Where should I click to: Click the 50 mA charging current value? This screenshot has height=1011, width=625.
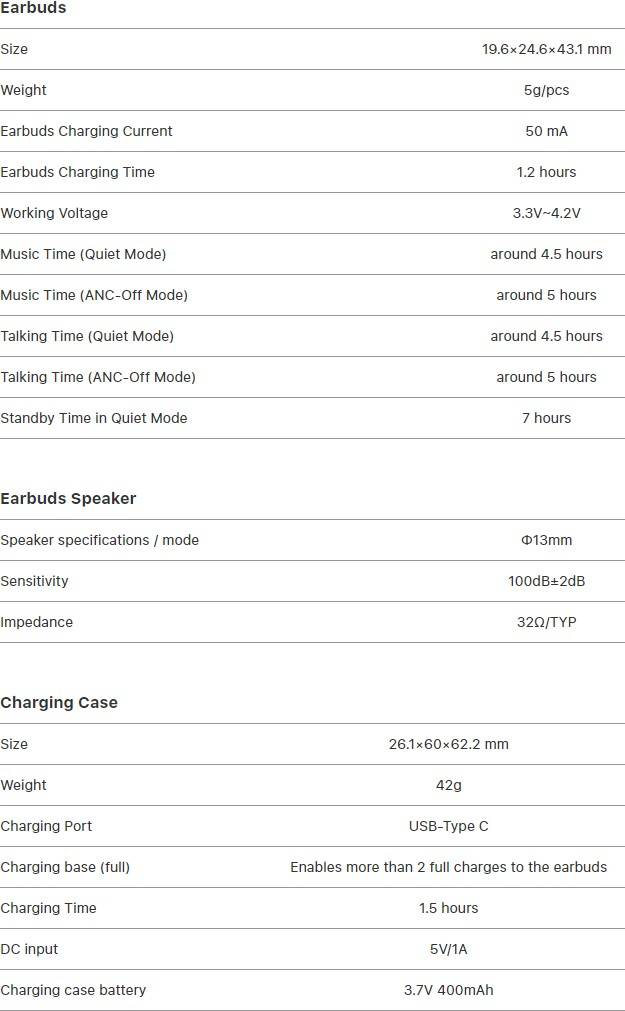point(546,131)
